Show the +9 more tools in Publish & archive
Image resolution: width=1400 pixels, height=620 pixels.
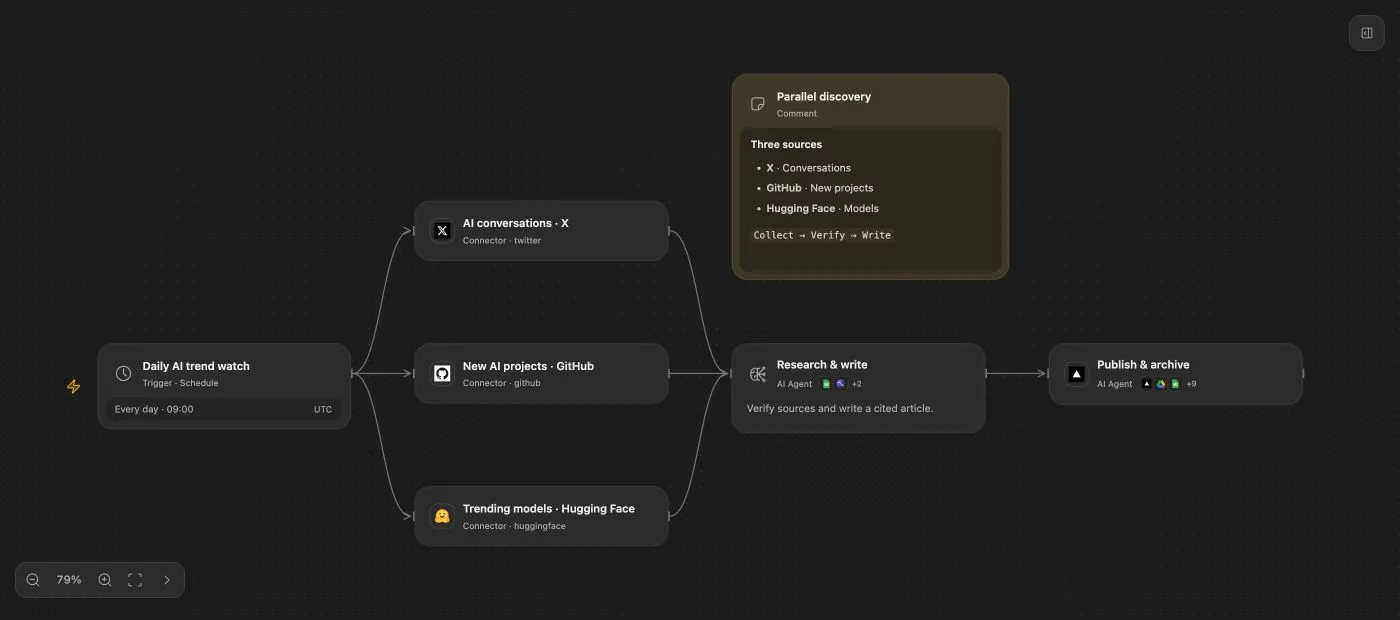click(1192, 384)
